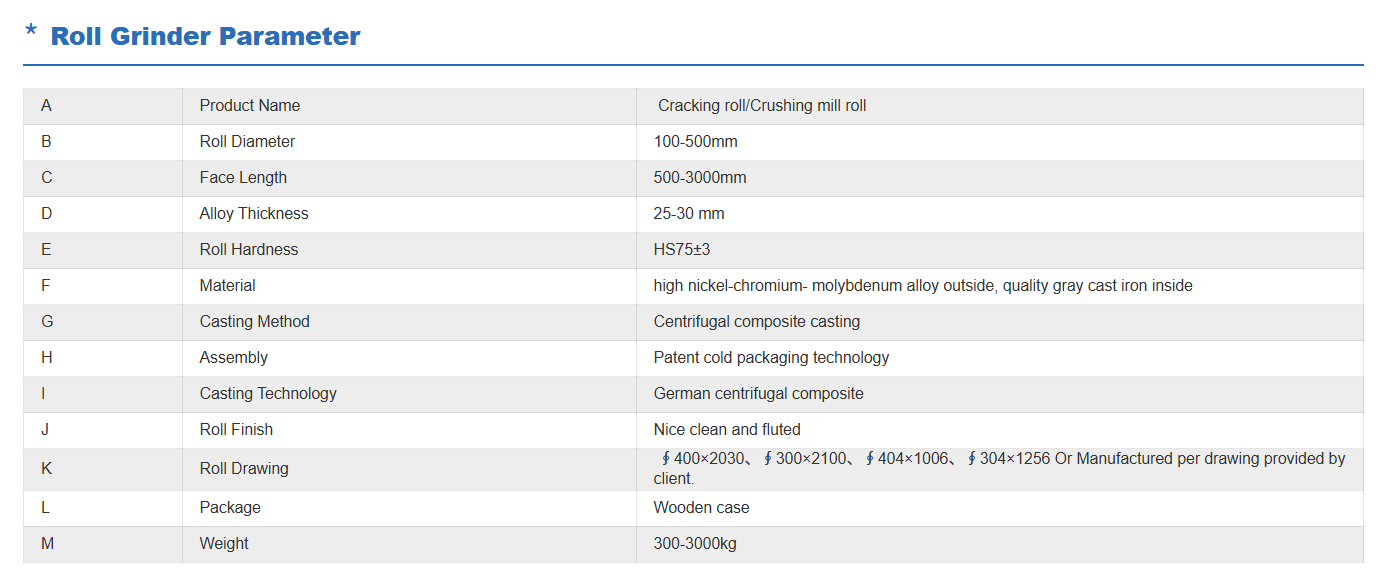Viewport: 1383px width, 582px height.
Task: Click the Patent cold packaging technology text
Action: [x=771, y=358]
